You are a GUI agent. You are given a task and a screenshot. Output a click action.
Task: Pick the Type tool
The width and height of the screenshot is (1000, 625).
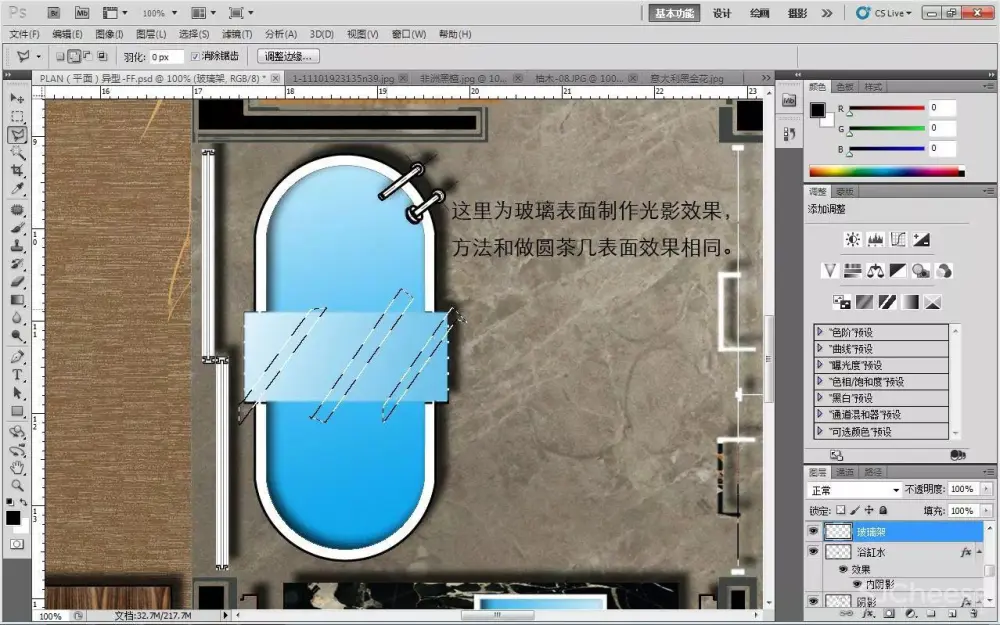point(17,374)
